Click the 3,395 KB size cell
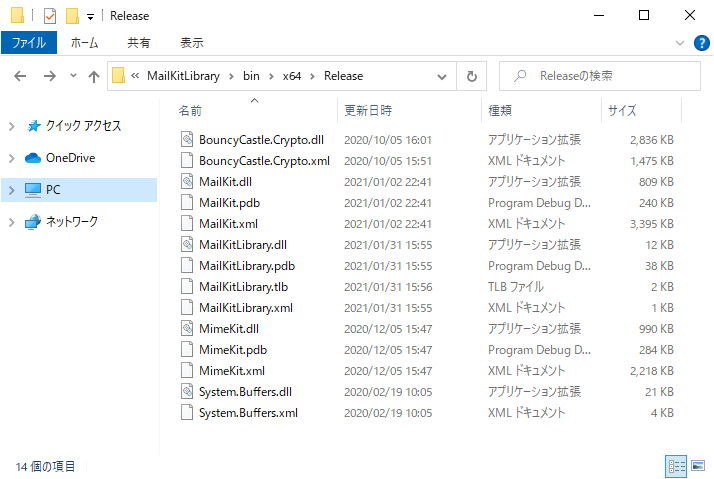The width and height of the screenshot is (714, 479). (x=651, y=224)
